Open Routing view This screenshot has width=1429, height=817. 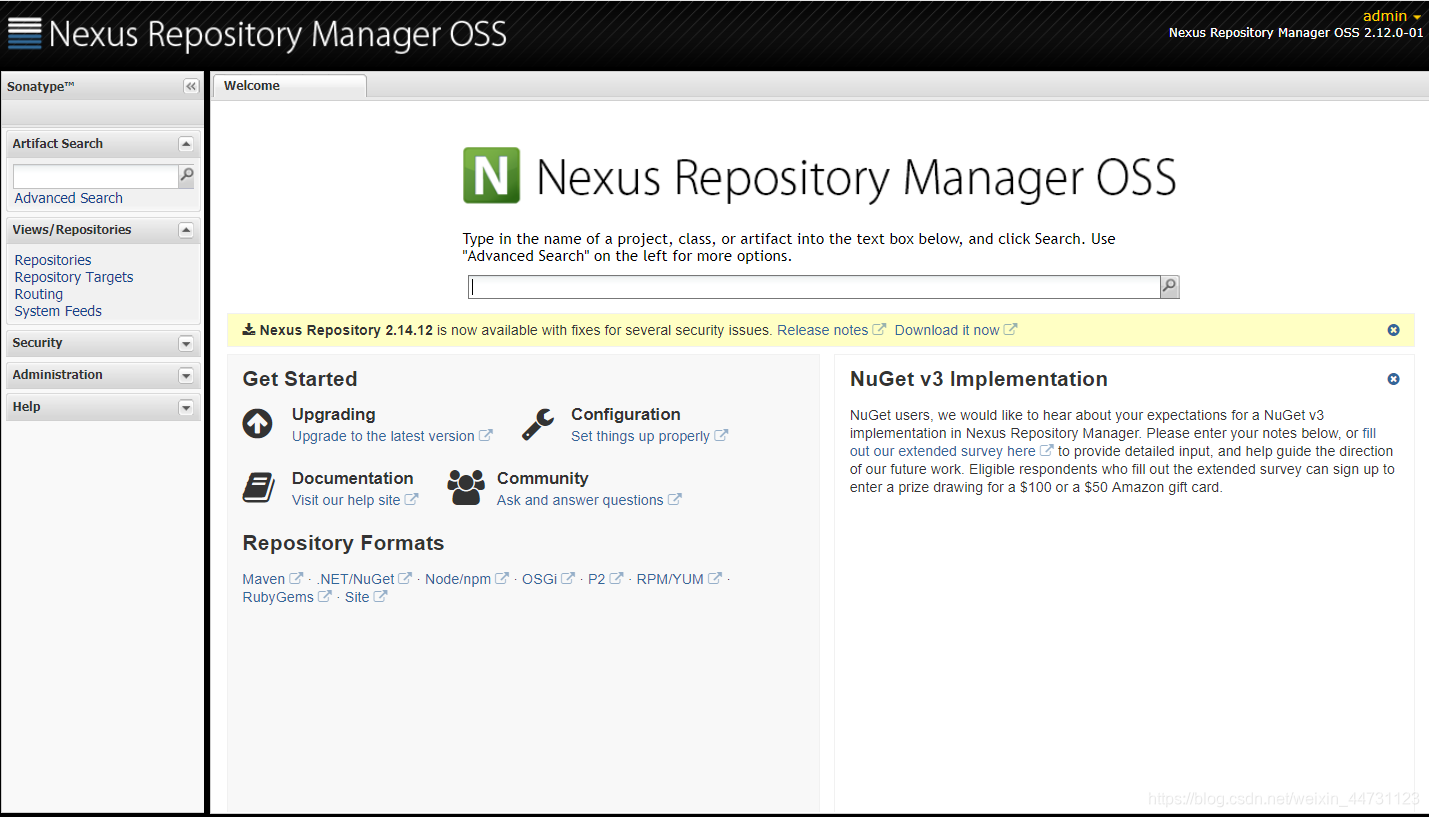pyautogui.click(x=39, y=294)
